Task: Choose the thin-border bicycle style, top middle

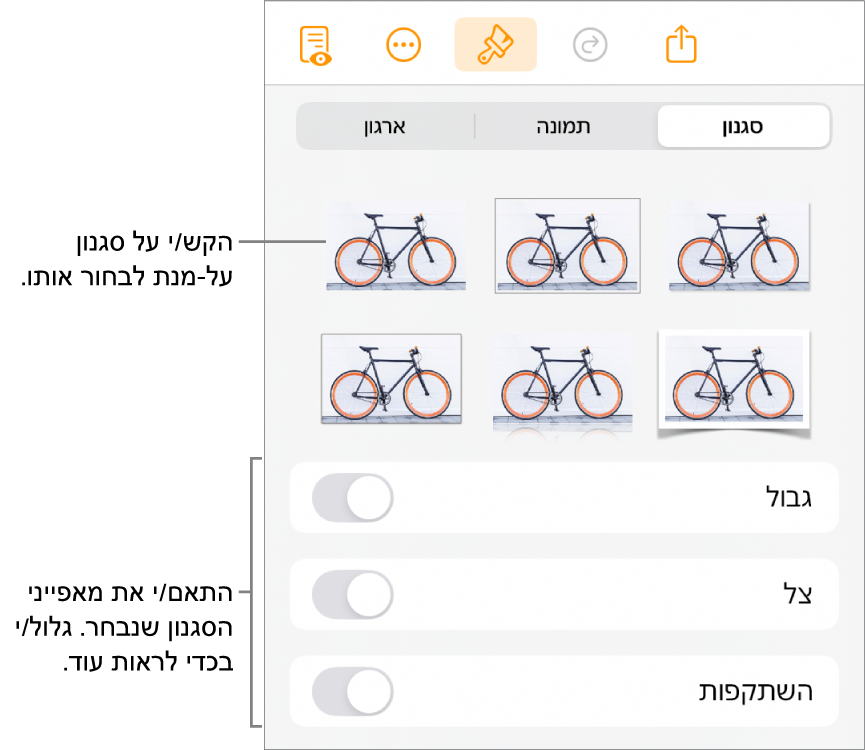Action: 567,245
